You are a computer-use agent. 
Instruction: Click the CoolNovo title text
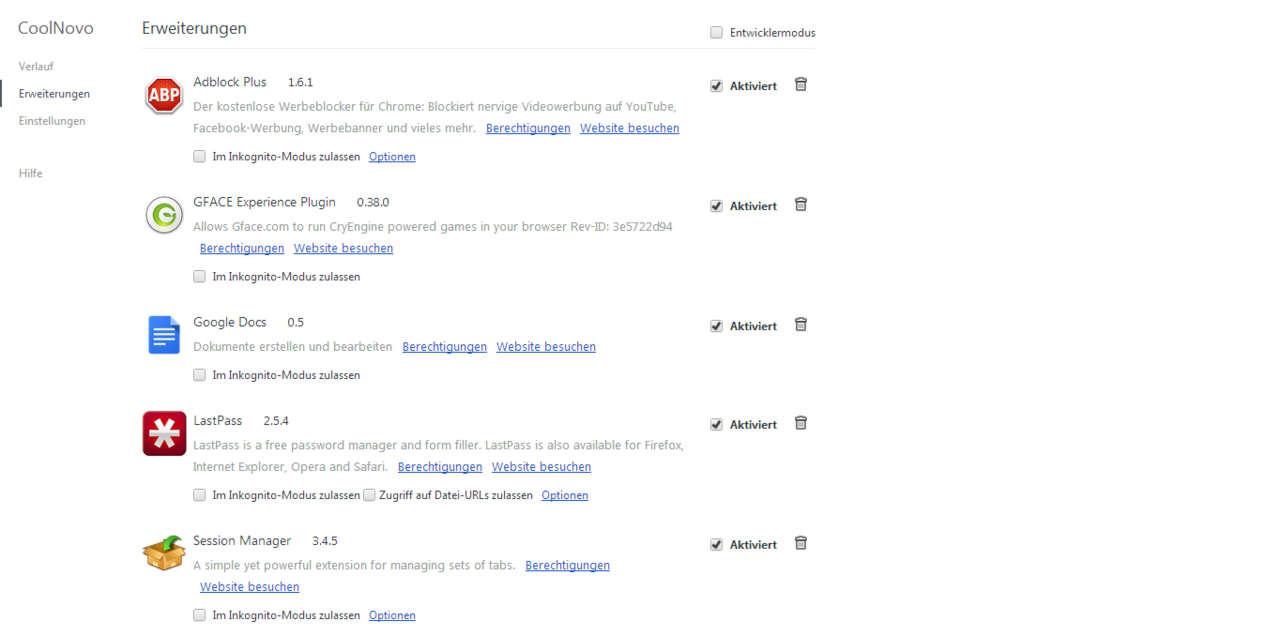56,28
